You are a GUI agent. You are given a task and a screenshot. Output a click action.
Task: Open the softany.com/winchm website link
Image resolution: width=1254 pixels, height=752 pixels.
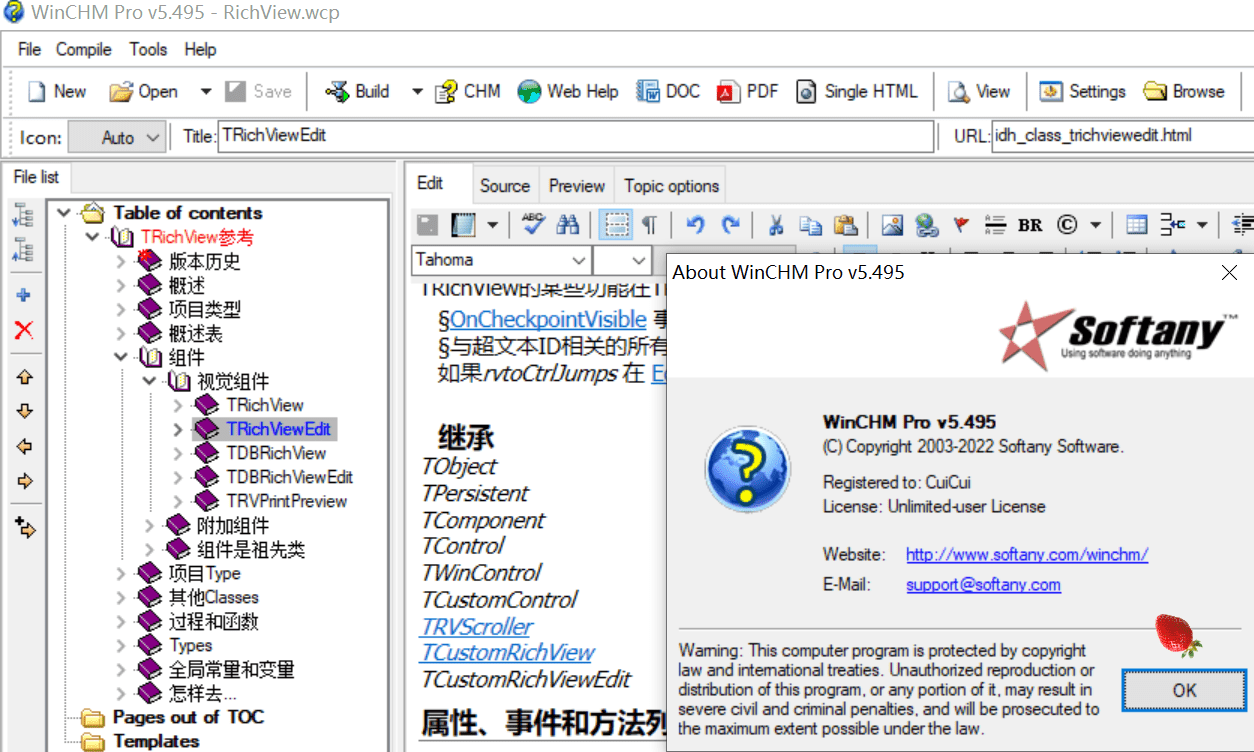[x=1027, y=554]
